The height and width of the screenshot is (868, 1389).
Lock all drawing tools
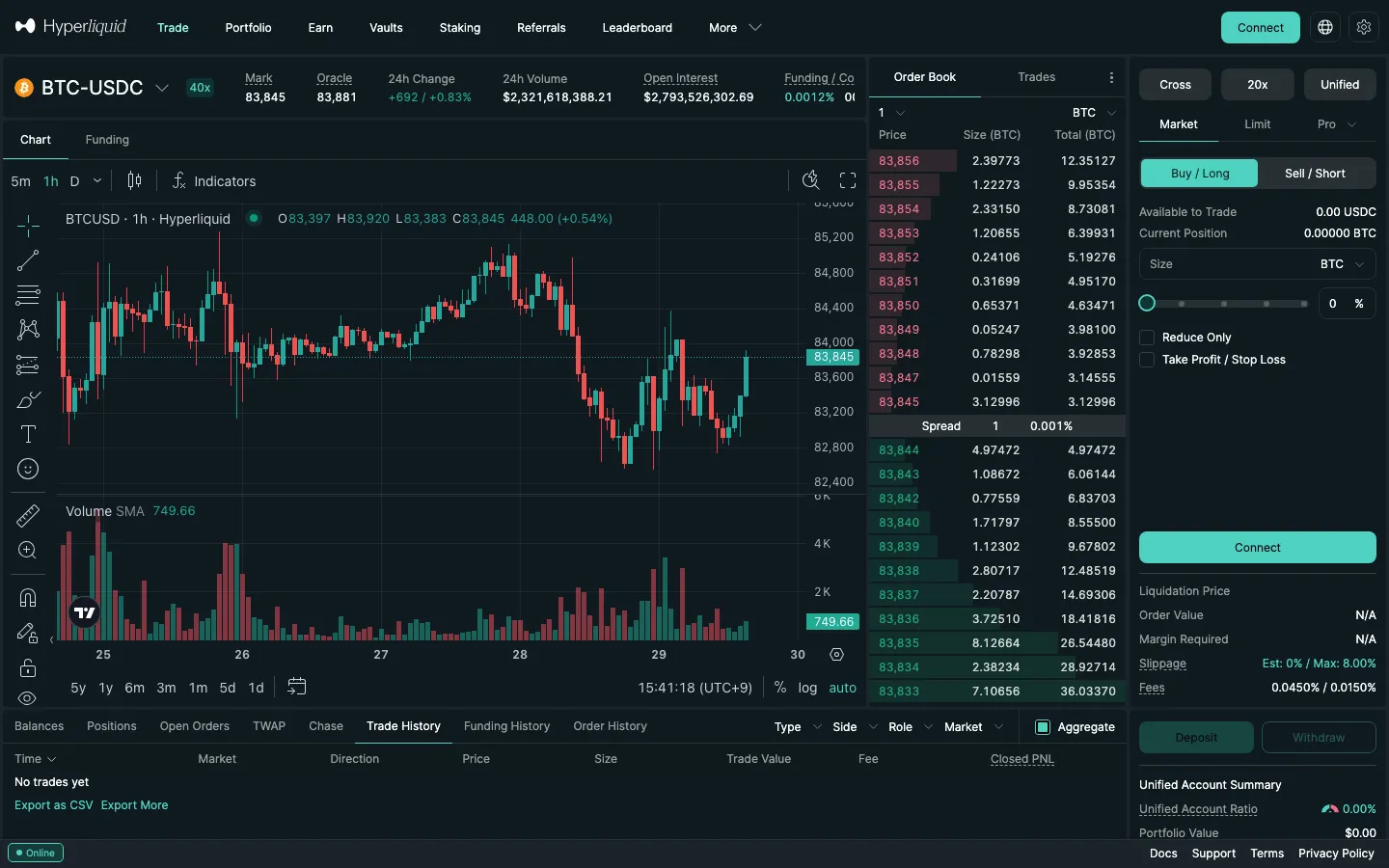(28, 667)
